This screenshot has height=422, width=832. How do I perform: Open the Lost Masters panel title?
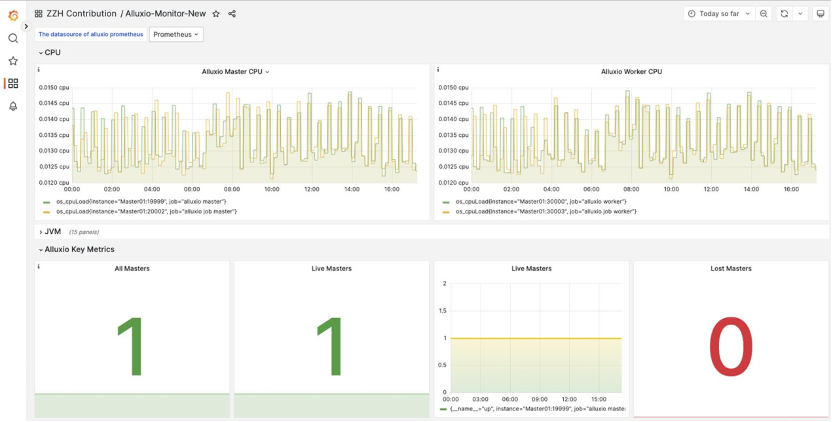(731, 269)
